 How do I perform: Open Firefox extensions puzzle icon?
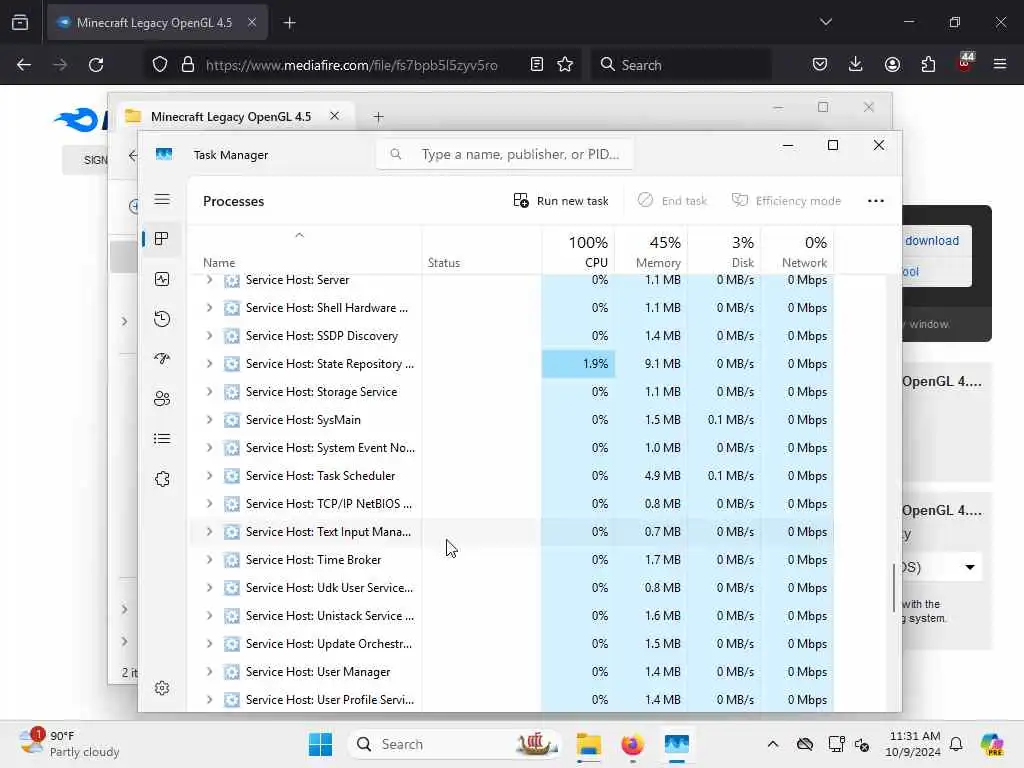(928, 64)
